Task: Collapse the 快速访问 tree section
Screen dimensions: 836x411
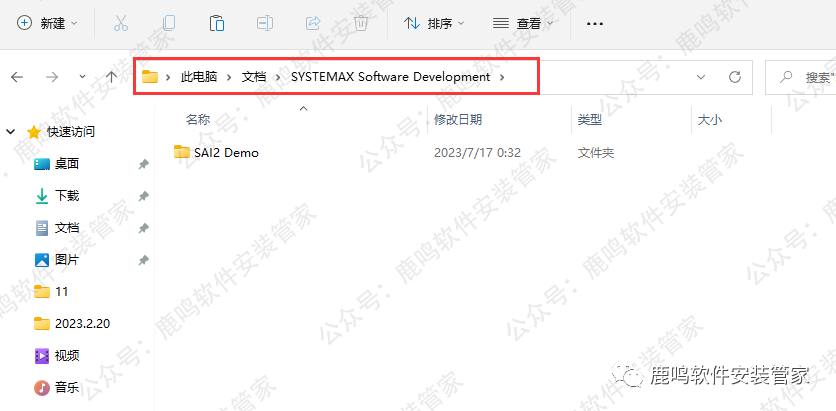Action: (x=11, y=131)
